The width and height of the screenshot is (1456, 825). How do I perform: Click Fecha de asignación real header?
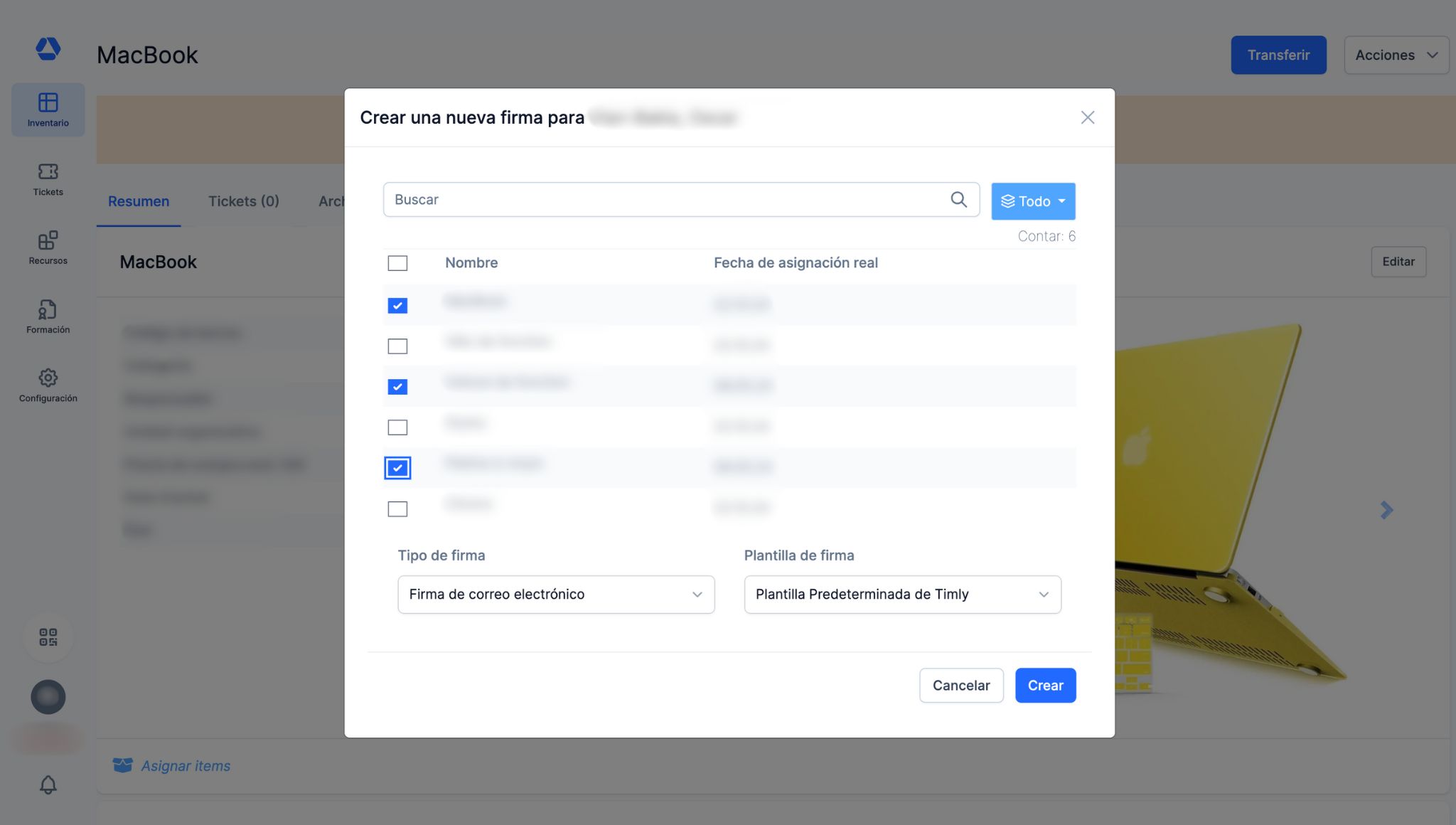[x=796, y=263]
